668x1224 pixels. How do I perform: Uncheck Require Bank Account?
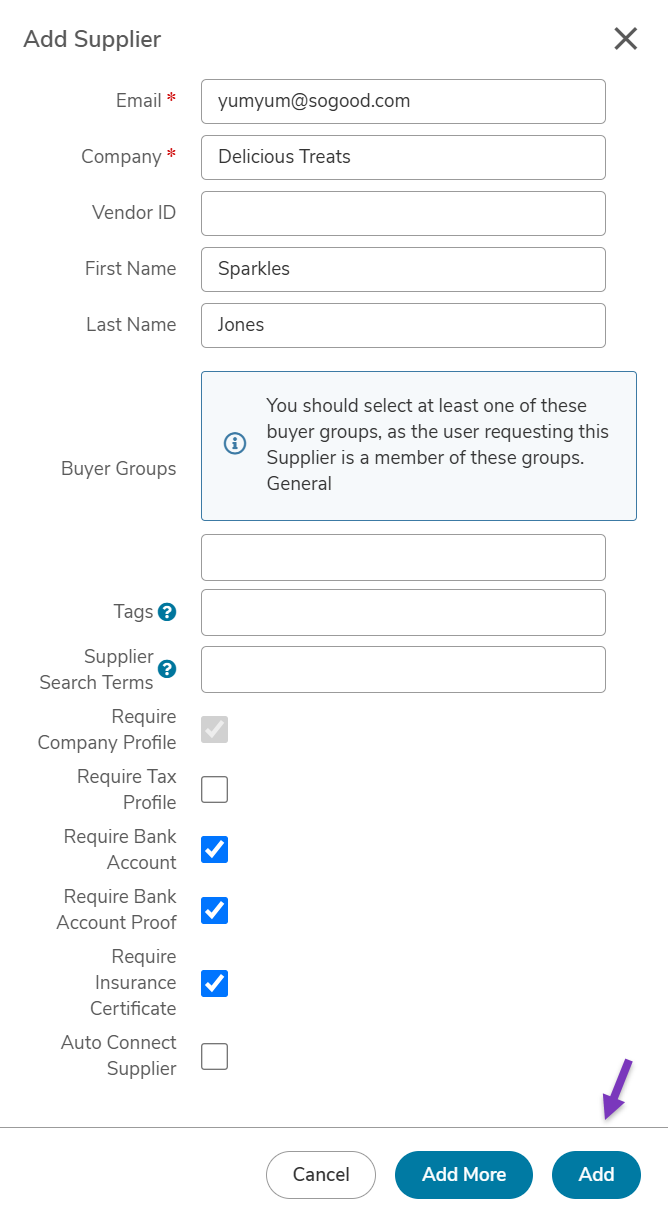click(x=214, y=849)
